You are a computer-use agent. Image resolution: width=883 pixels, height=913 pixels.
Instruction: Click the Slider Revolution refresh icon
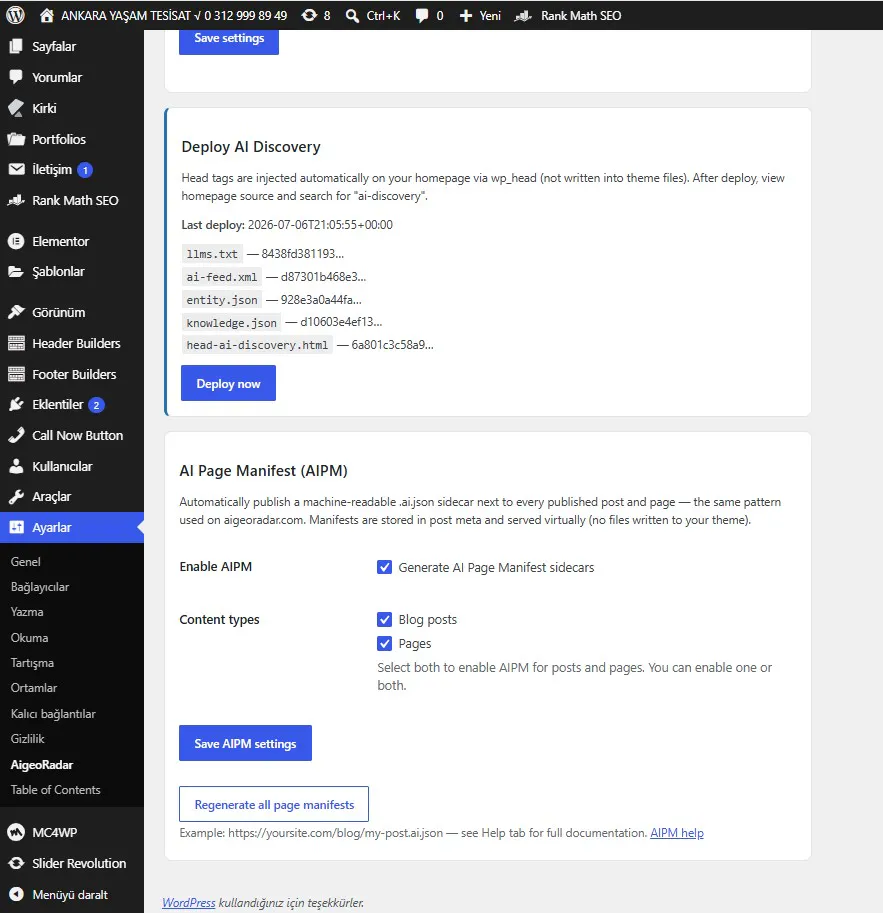(x=16, y=863)
